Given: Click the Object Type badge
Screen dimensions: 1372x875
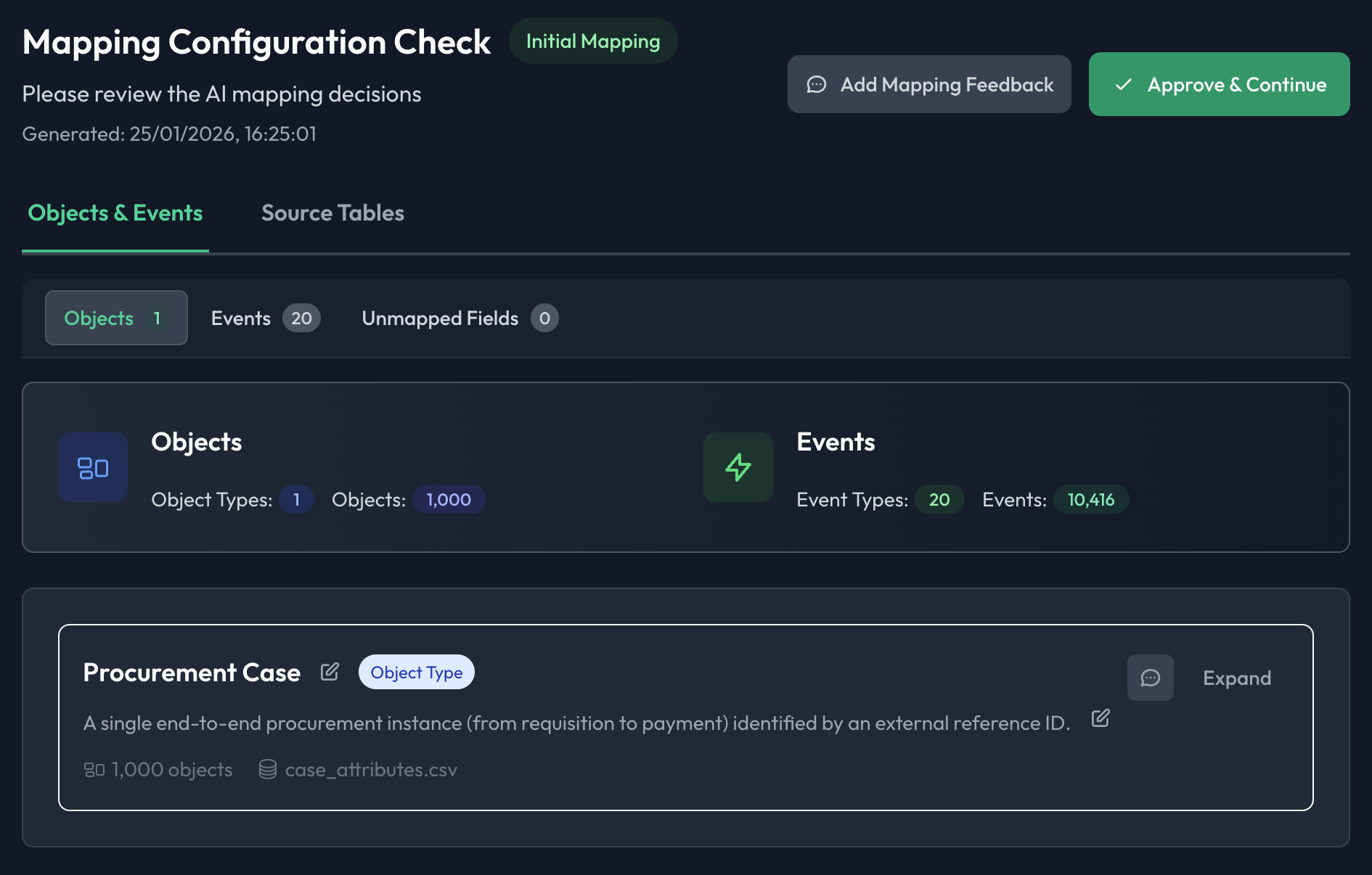Looking at the screenshot, I should click(x=416, y=673).
